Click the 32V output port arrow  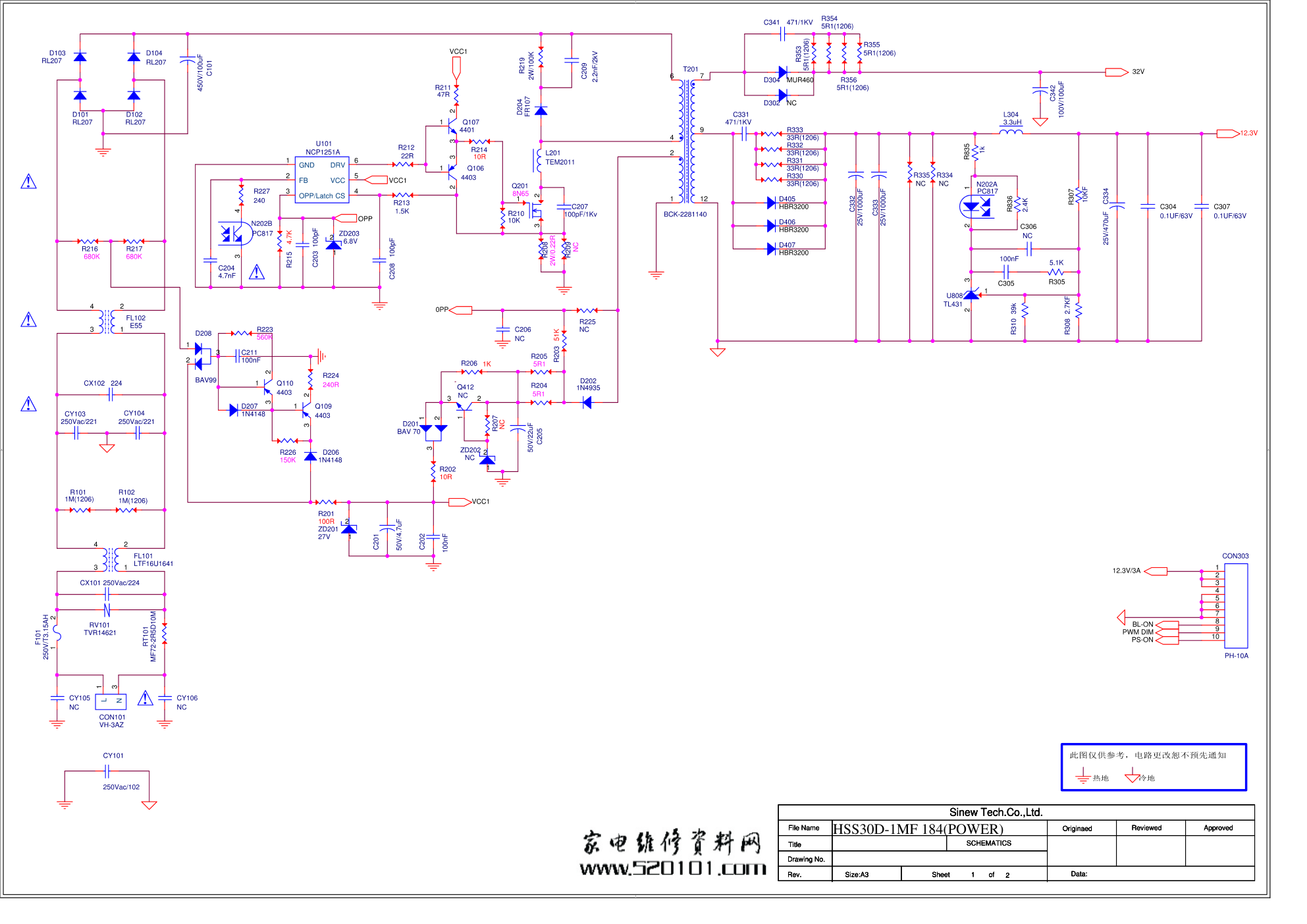(1117, 72)
